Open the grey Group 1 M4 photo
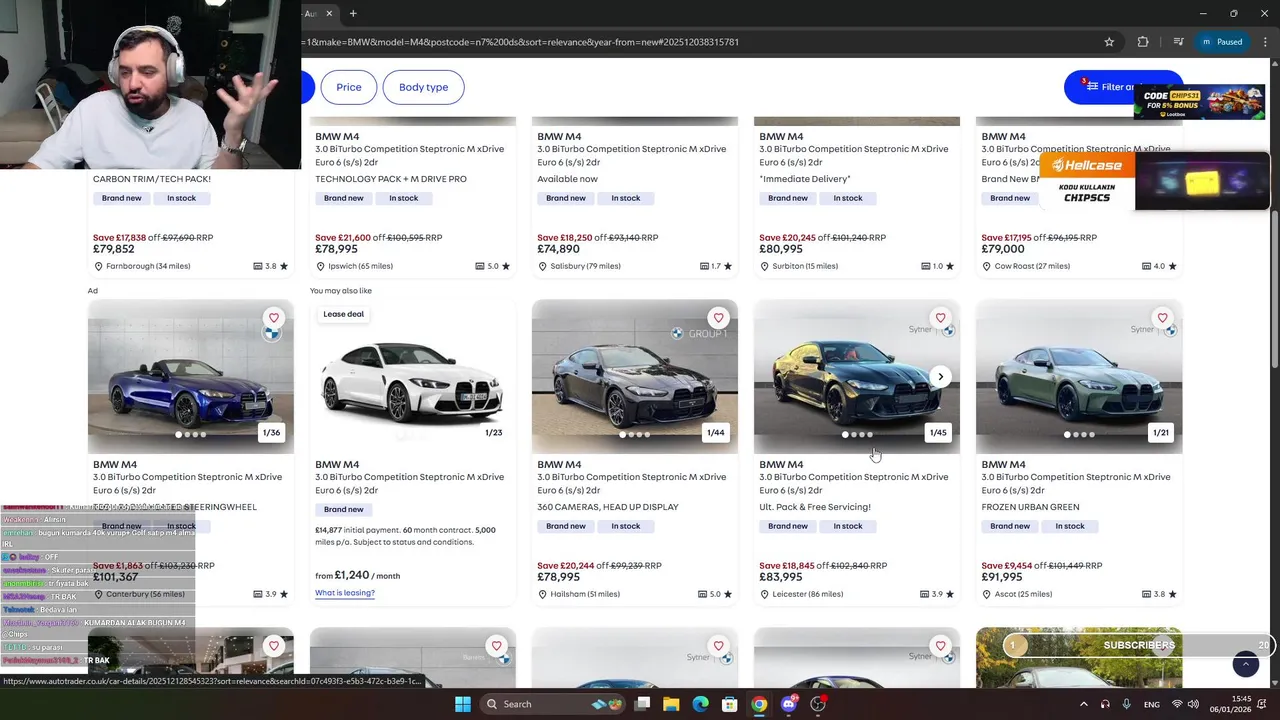The image size is (1280, 720). point(635,377)
